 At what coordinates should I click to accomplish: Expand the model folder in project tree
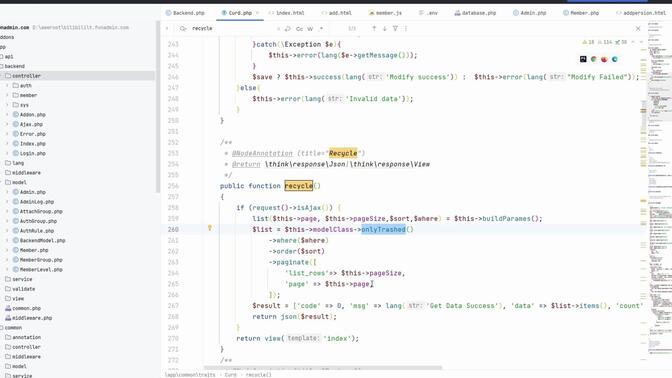pos(2,183)
